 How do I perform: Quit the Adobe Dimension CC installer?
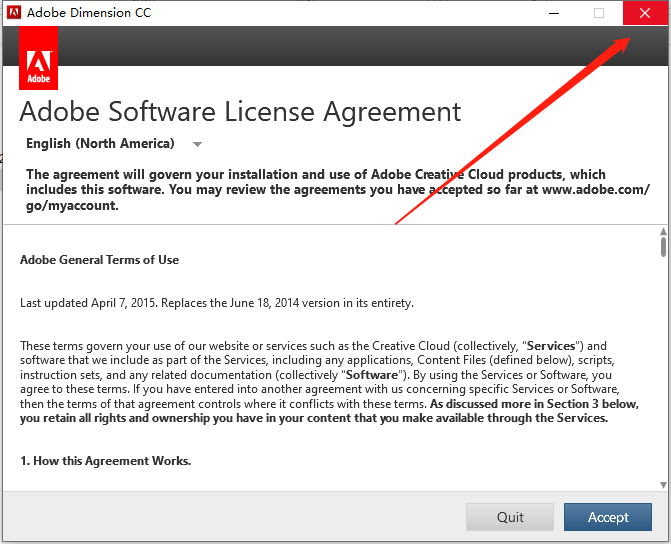click(x=510, y=517)
